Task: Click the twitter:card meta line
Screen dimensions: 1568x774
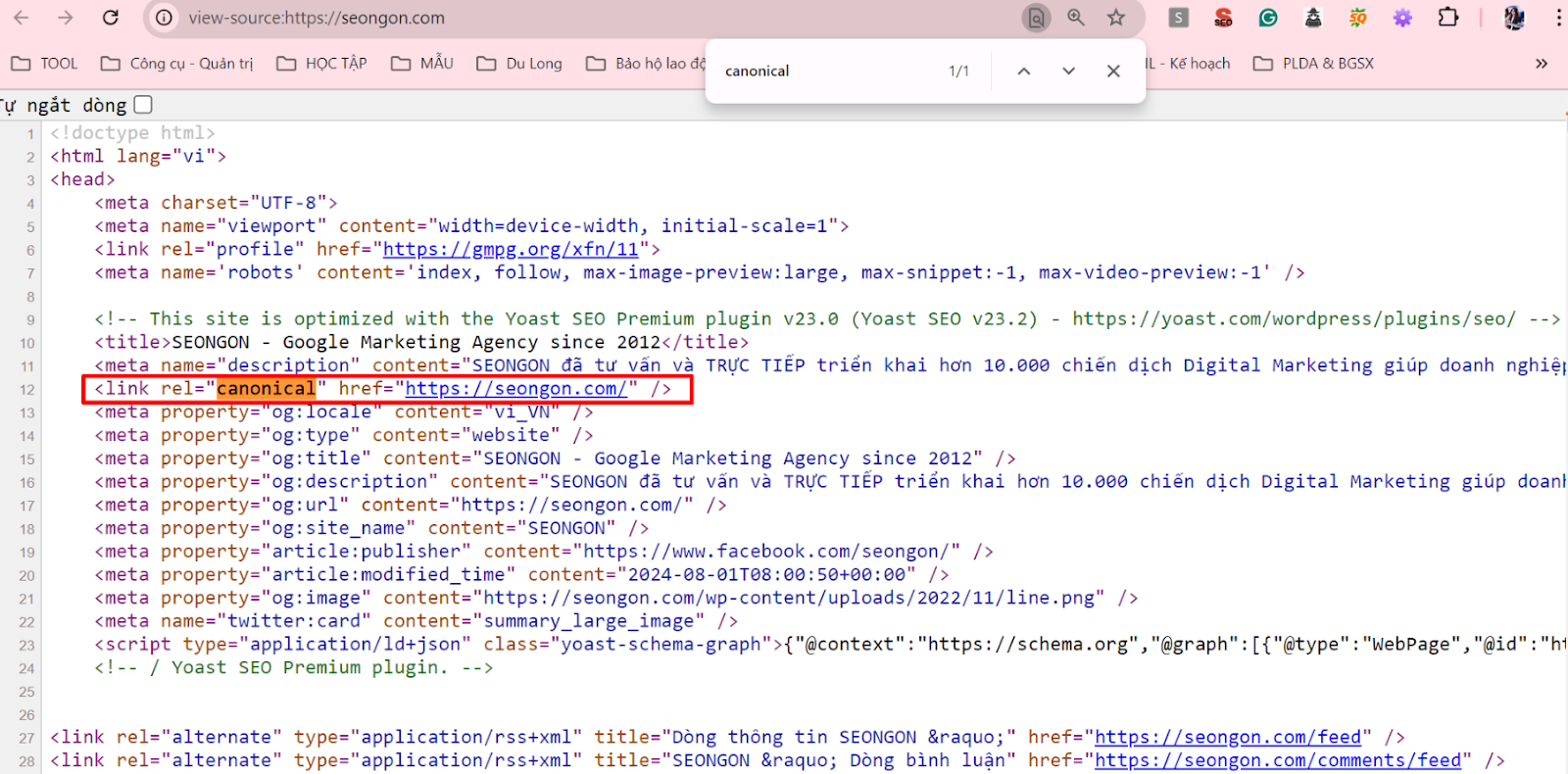Action: click(416, 621)
